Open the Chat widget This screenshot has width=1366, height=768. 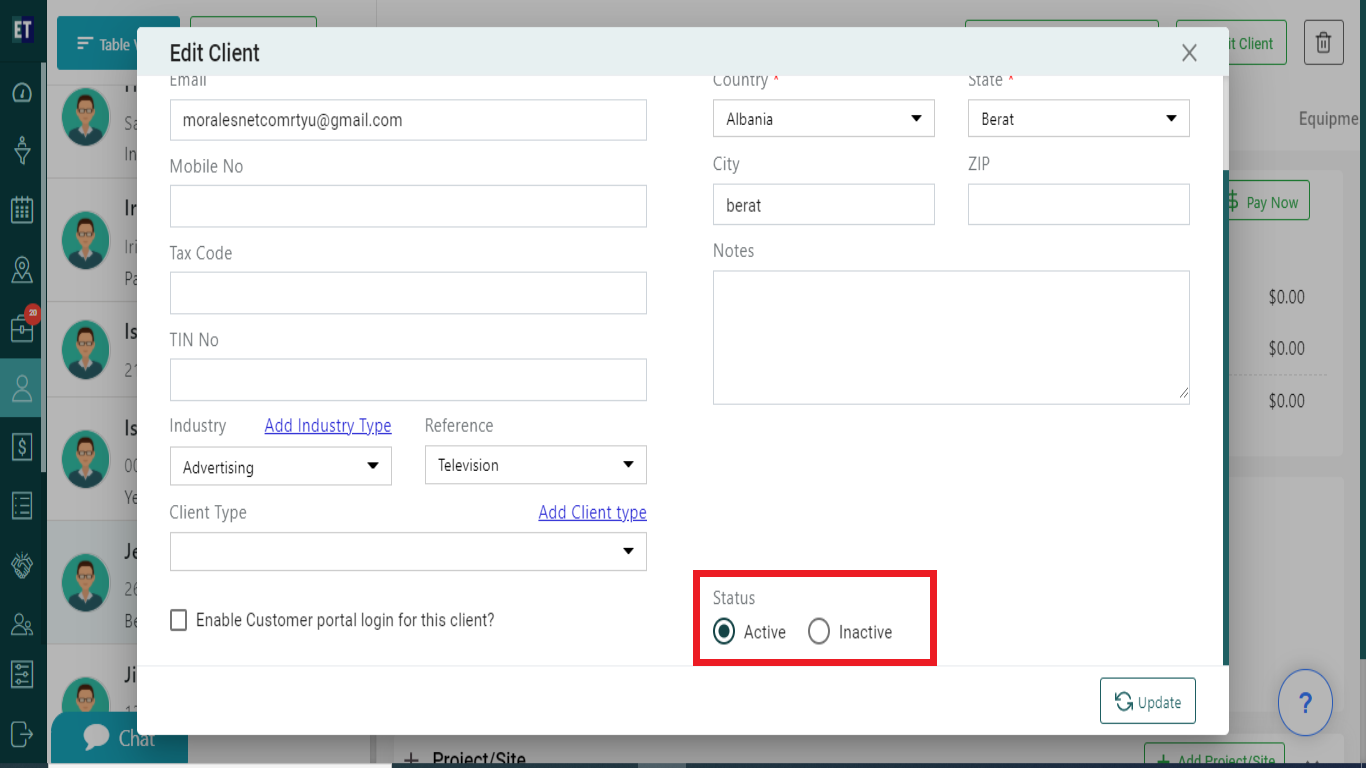click(x=119, y=739)
